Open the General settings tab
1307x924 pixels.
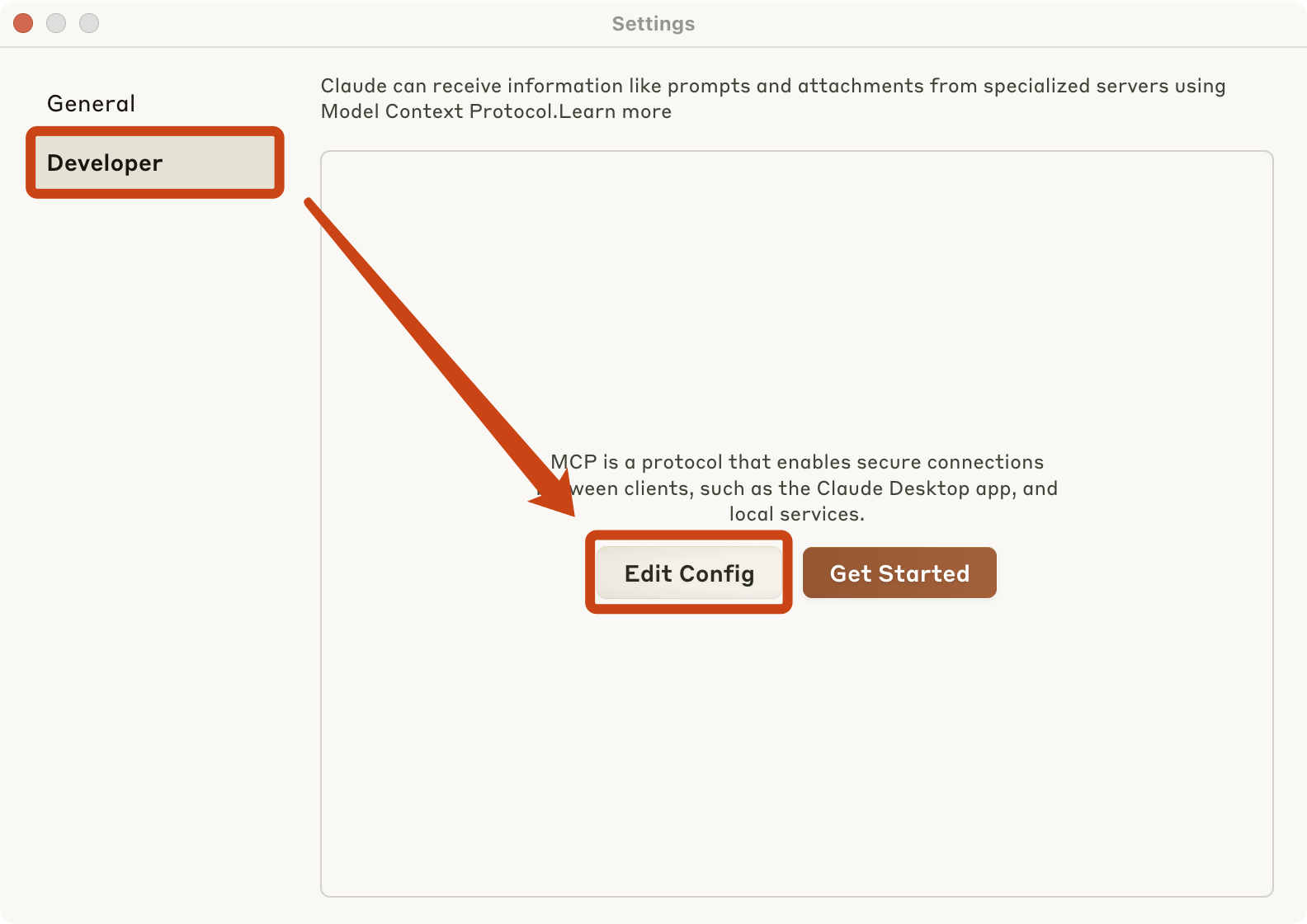91,104
